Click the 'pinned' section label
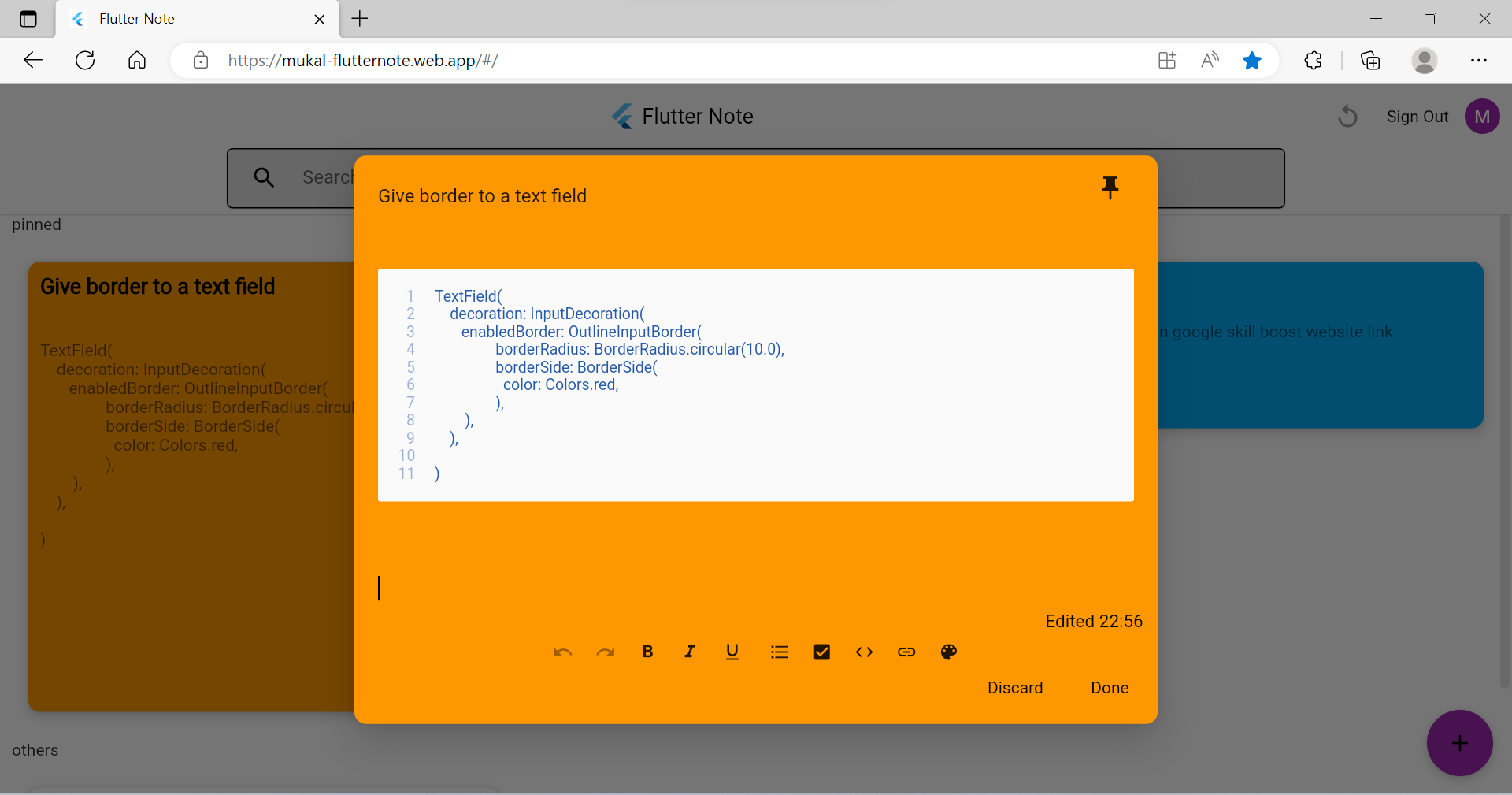Image resolution: width=1512 pixels, height=795 pixels. coord(36,225)
